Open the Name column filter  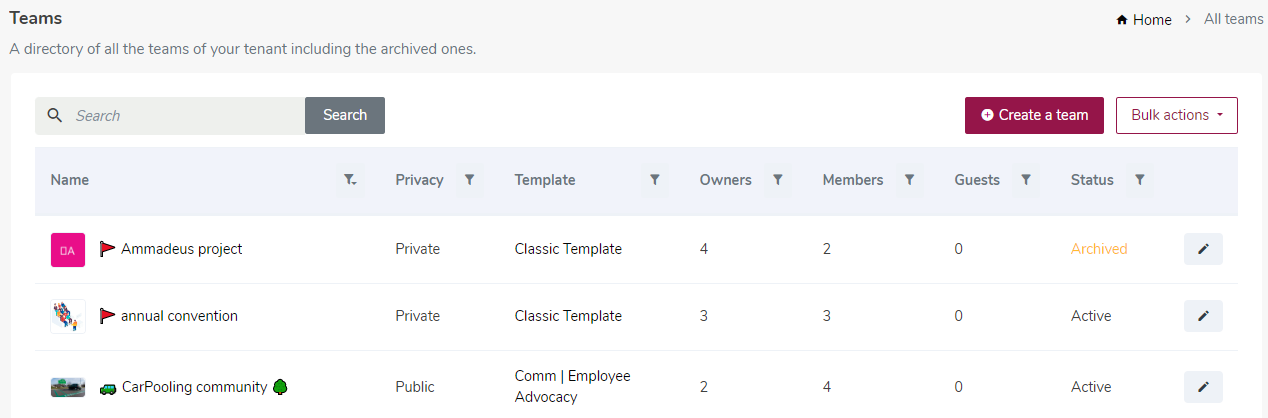coord(350,180)
